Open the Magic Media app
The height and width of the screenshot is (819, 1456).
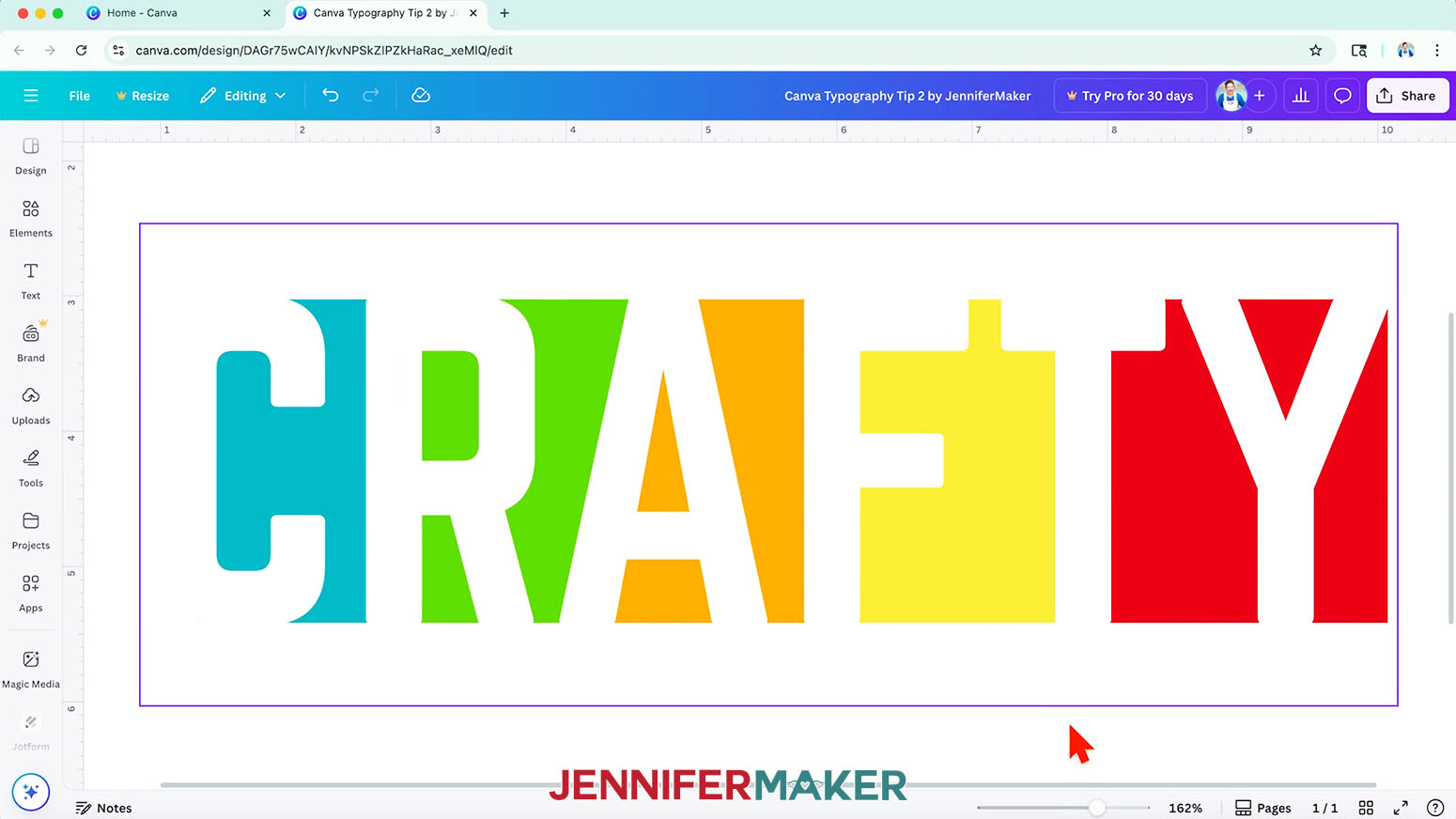tap(31, 670)
